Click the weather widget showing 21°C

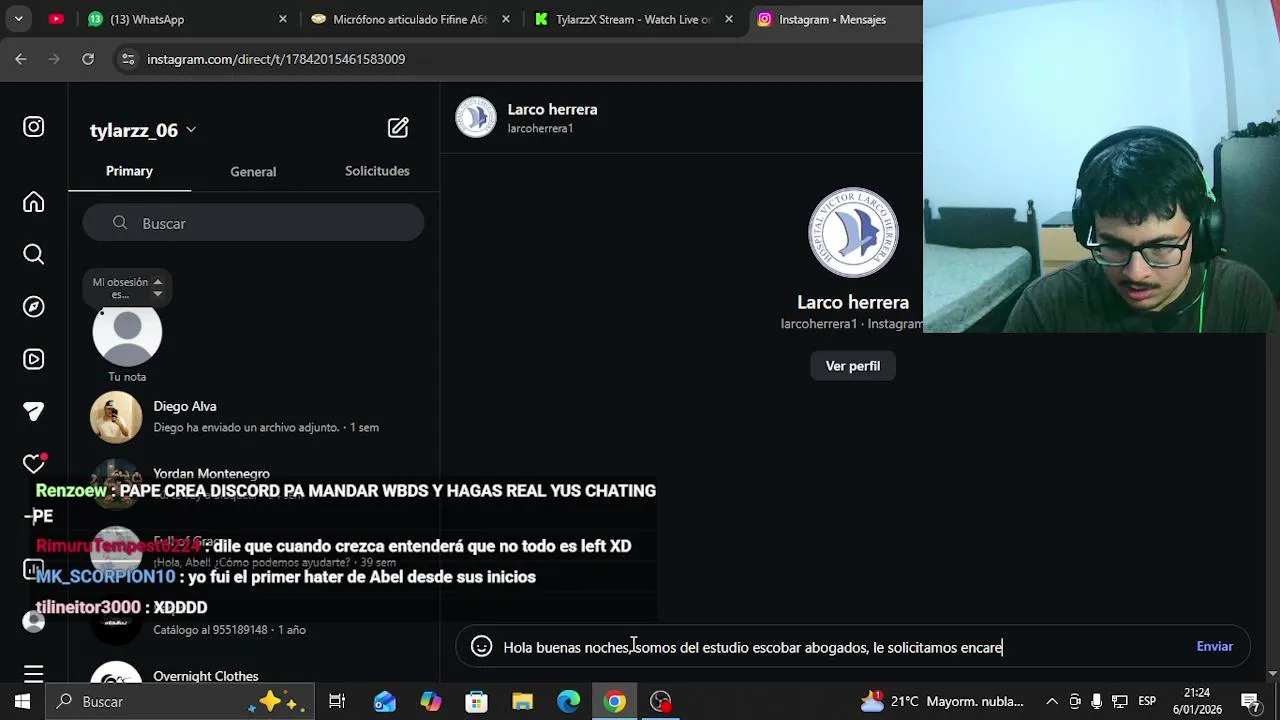(x=942, y=701)
